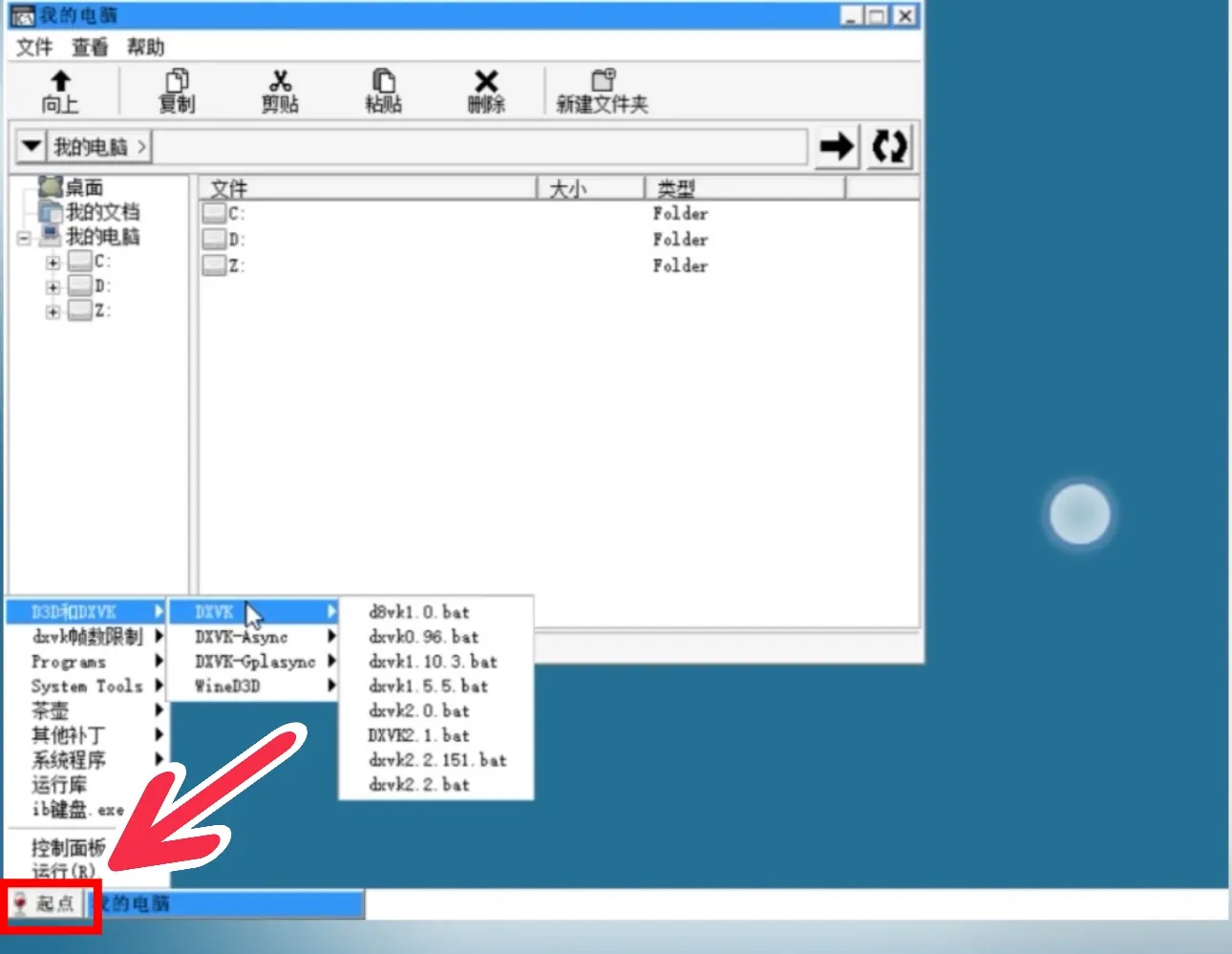Viewport: 1232px width, 954px height.
Task: Open the D3D和DXVK start menu entry
Action: click(87, 611)
